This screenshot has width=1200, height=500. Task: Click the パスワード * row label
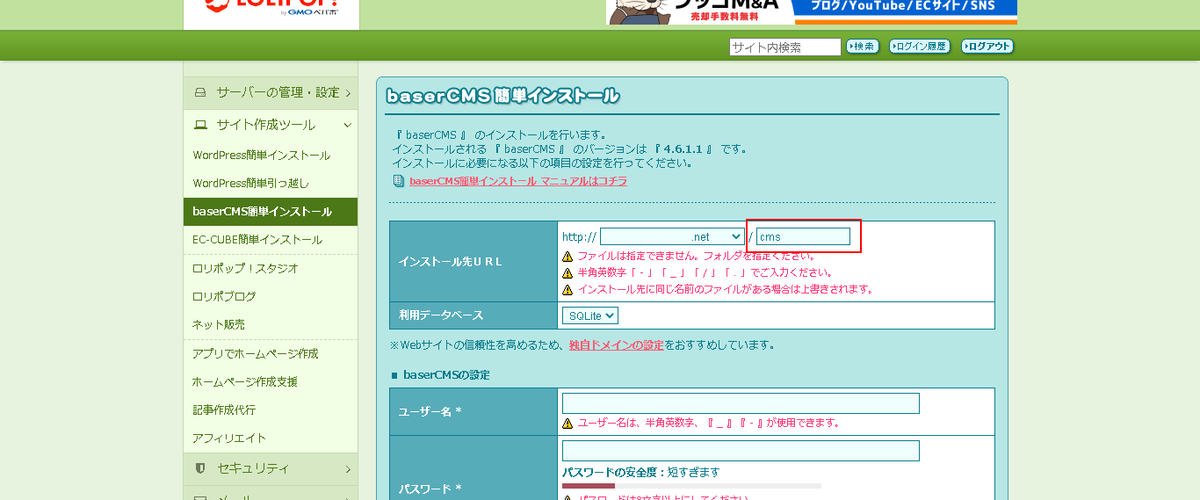[430, 489]
